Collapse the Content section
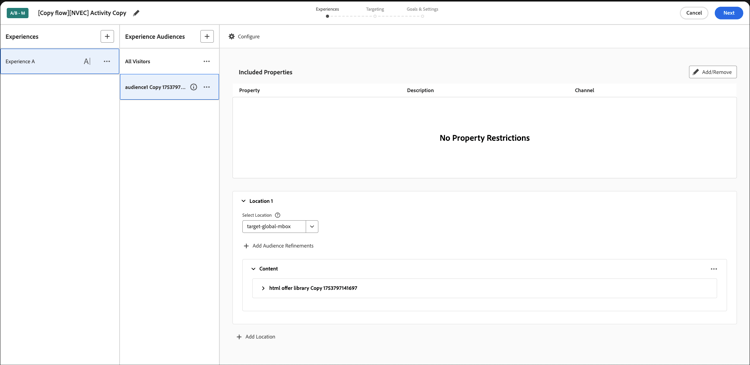Viewport: 750px width, 365px height. coord(253,269)
